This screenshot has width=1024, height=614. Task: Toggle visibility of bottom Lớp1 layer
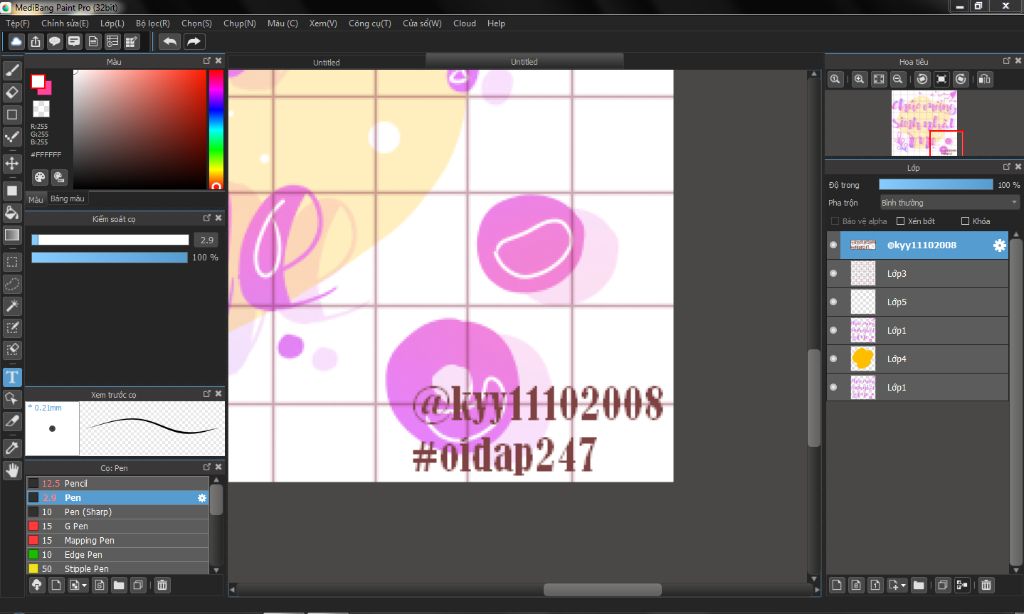pos(833,387)
